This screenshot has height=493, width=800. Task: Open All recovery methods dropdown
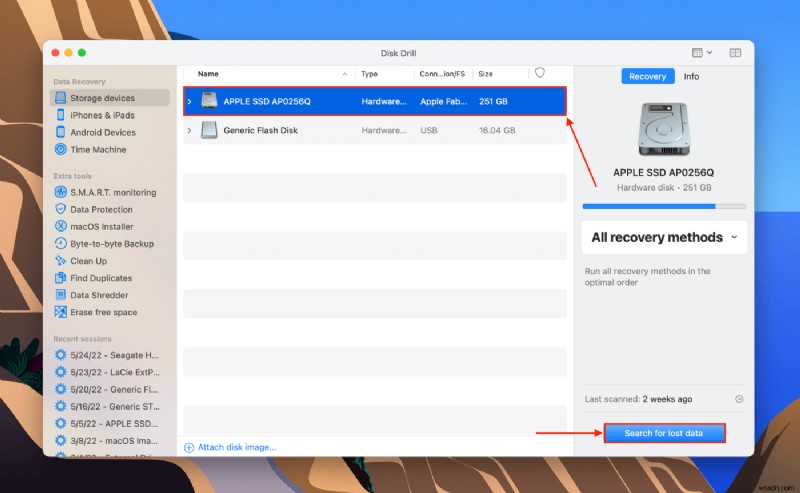coord(664,237)
